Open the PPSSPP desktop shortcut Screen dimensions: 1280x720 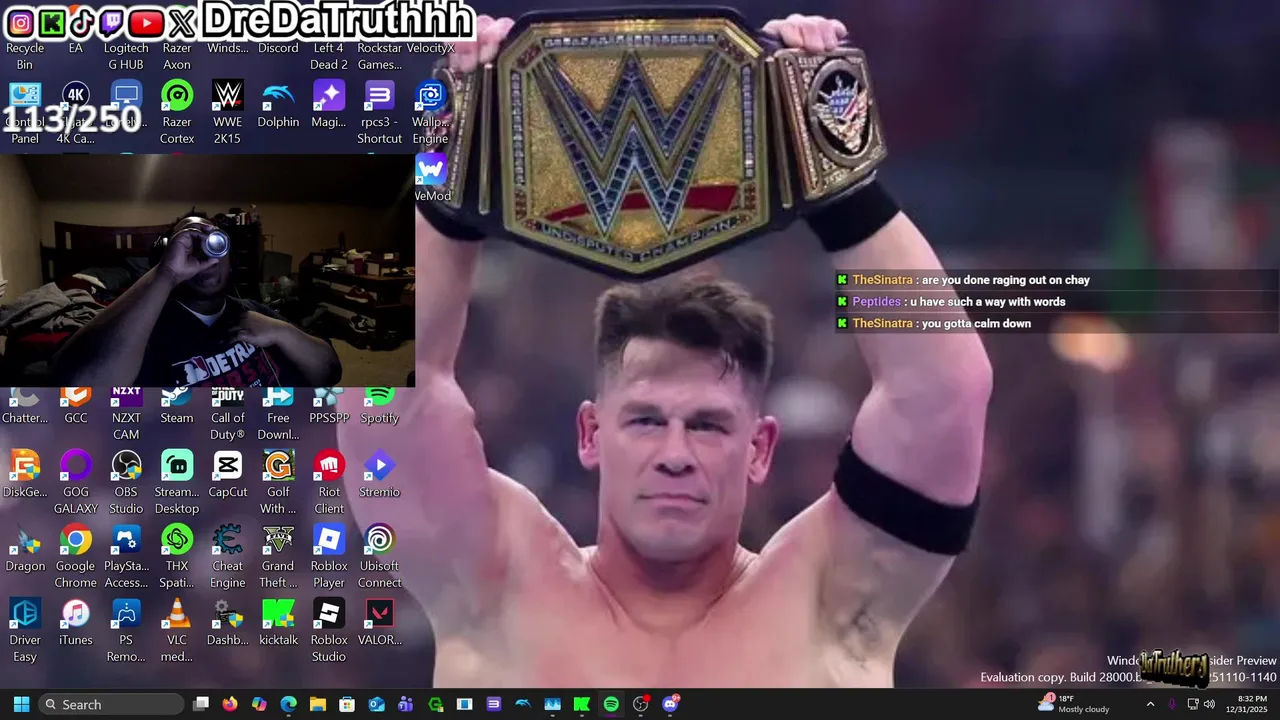[329, 405]
